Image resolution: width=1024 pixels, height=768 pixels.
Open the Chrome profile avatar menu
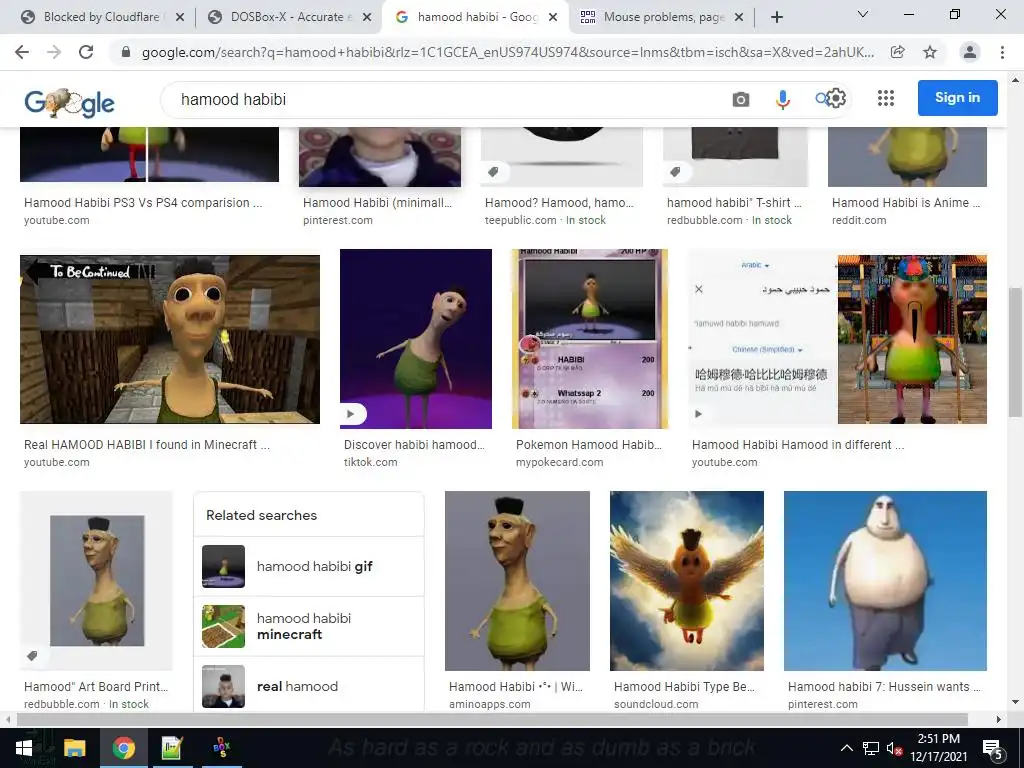click(x=970, y=52)
